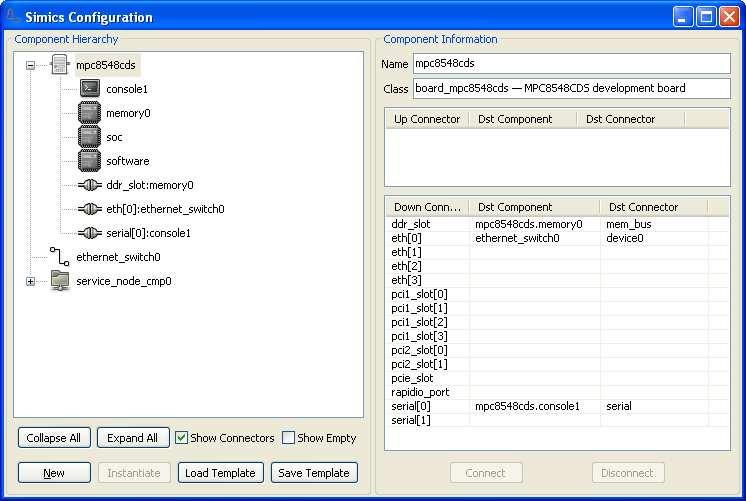746x501 pixels.
Task: Click the eth[0]:ethernet_switch0 connector plug icon
Action: pos(90,209)
